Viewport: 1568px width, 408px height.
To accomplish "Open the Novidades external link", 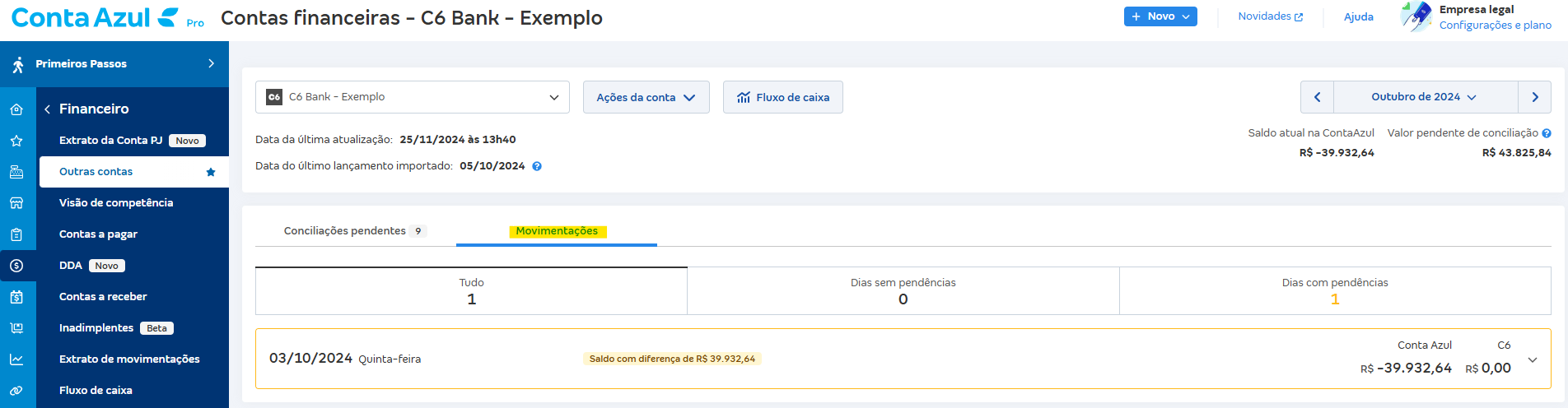I will tap(1271, 16).
